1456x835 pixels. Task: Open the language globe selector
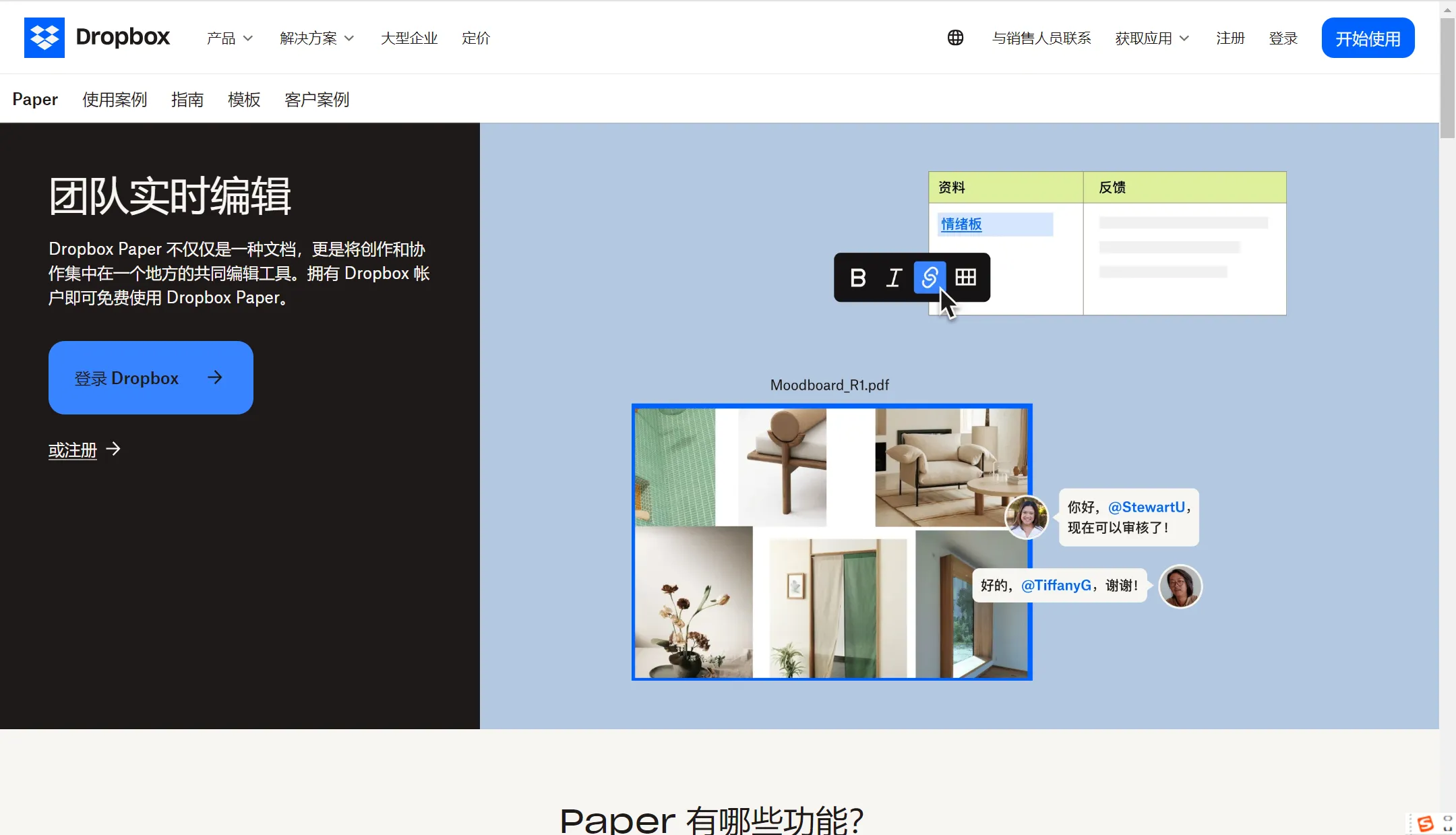[955, 38]
